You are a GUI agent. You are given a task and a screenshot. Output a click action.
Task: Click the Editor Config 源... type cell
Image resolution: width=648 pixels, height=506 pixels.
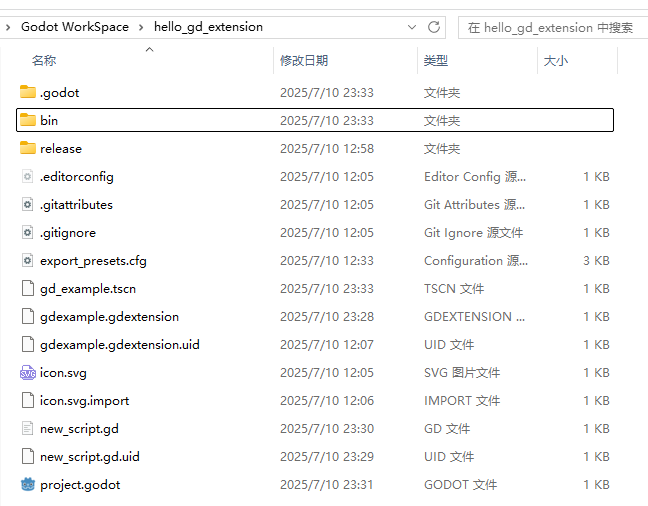click(475, 177)
